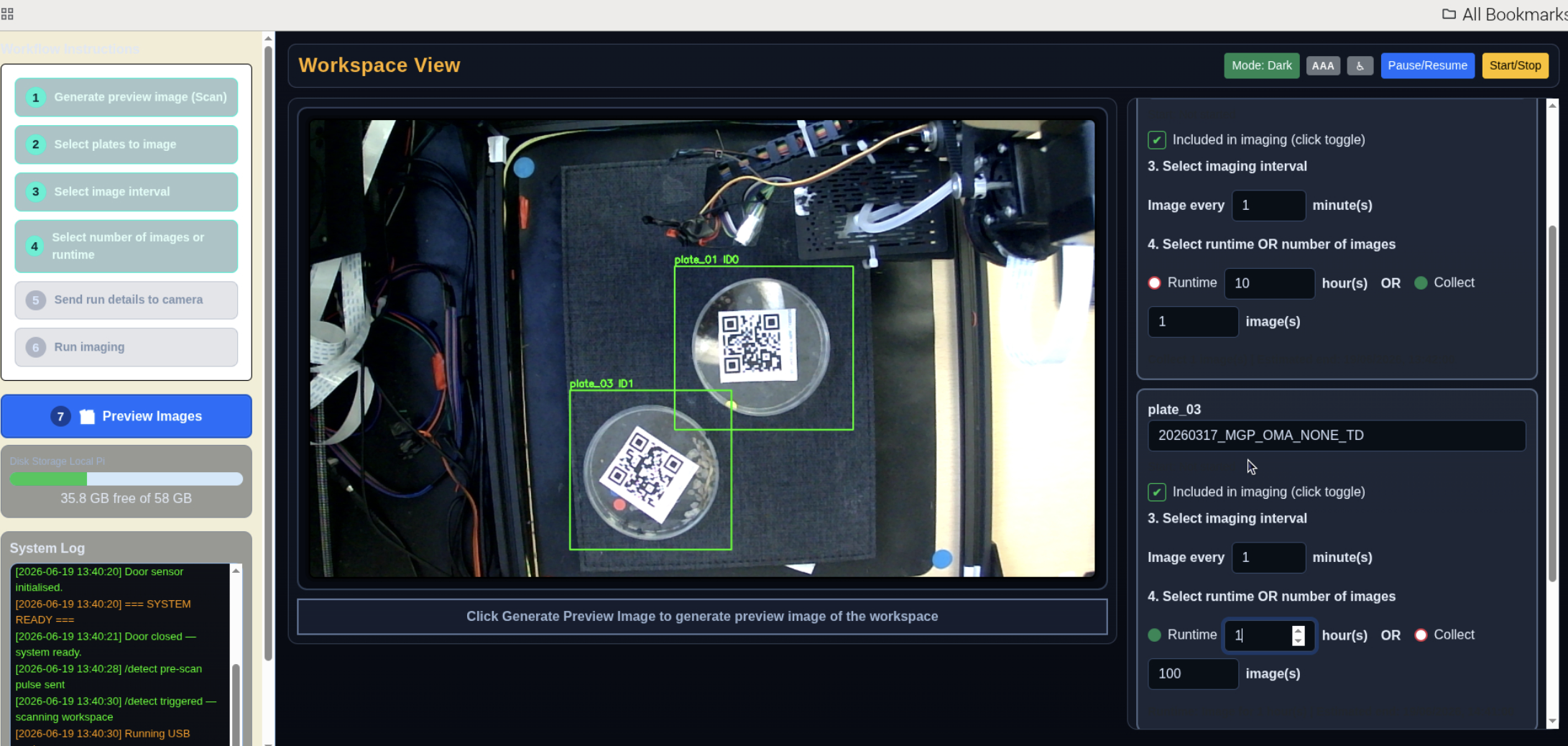Open Preview Images button
1568x746 pixels.
[x=126, y=416]
